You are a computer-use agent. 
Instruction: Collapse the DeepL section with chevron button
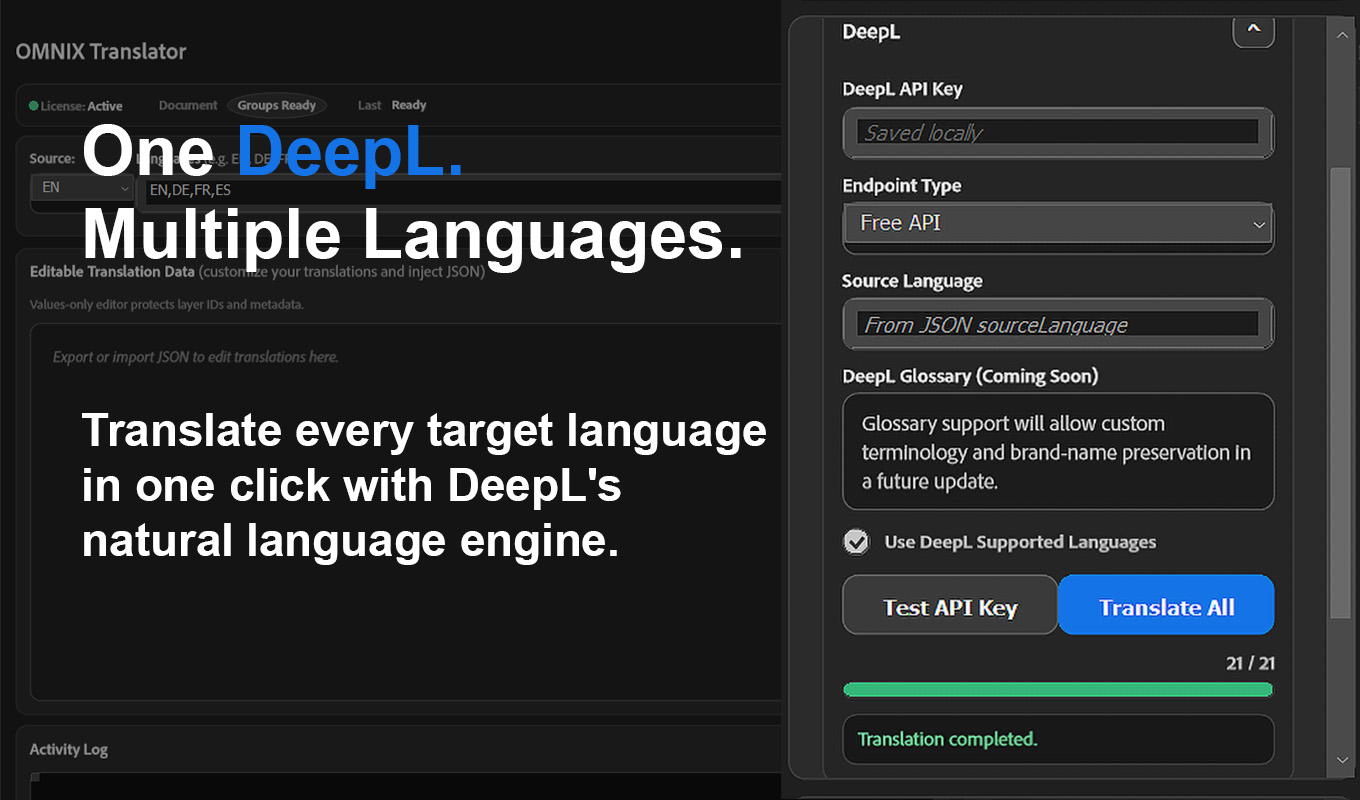1254,30
